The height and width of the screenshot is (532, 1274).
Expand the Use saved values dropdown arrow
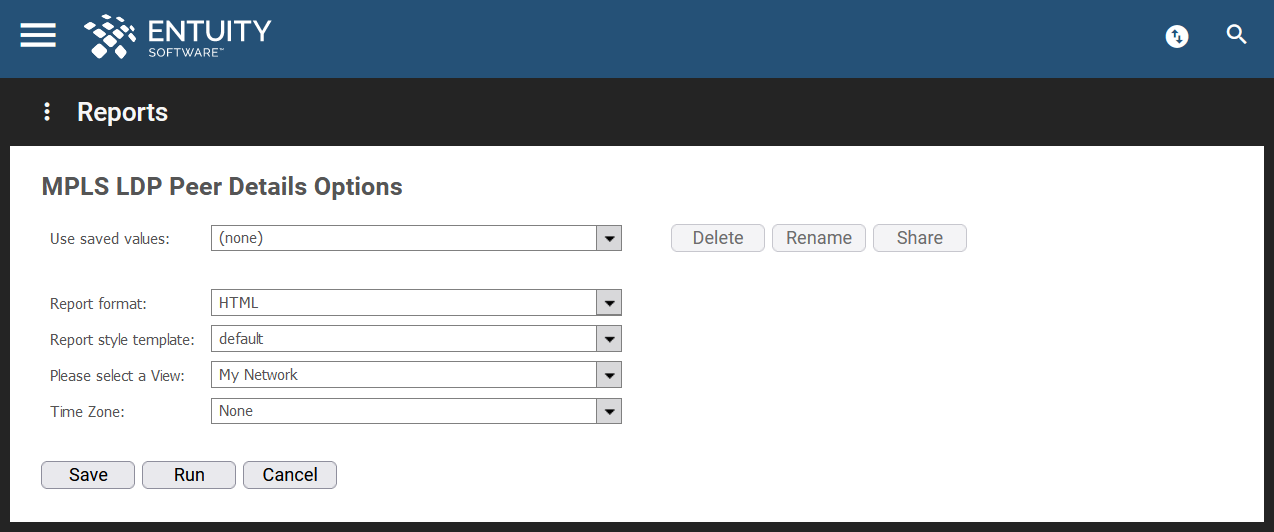tap(609, 238)
